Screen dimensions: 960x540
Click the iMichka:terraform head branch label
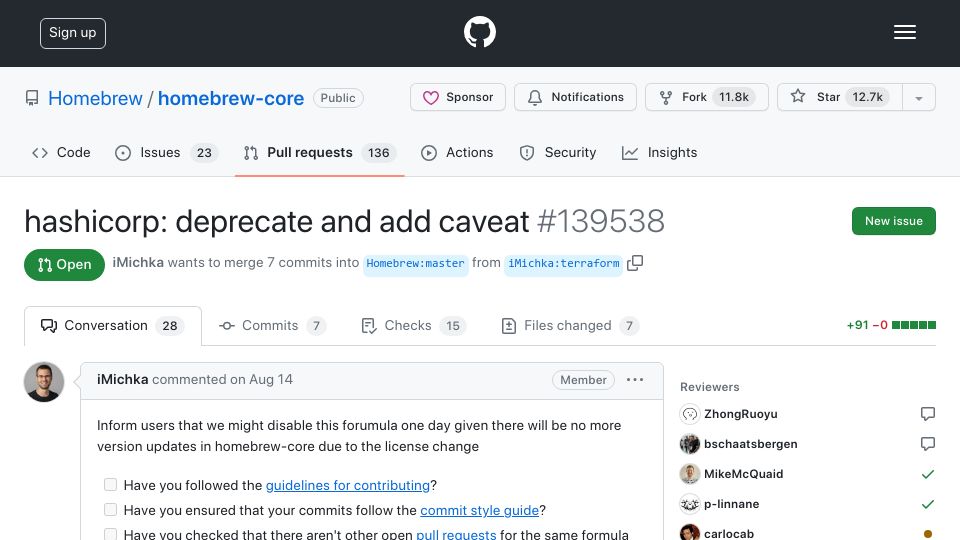[564, 263]
